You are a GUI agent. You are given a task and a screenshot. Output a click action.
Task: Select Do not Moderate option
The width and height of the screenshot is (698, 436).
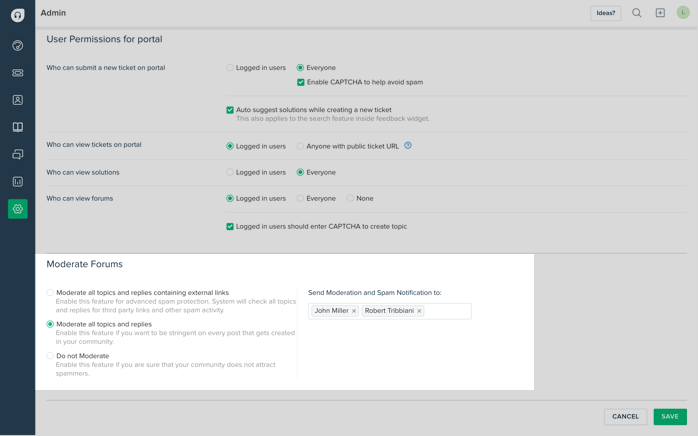(x=50, y=356)
